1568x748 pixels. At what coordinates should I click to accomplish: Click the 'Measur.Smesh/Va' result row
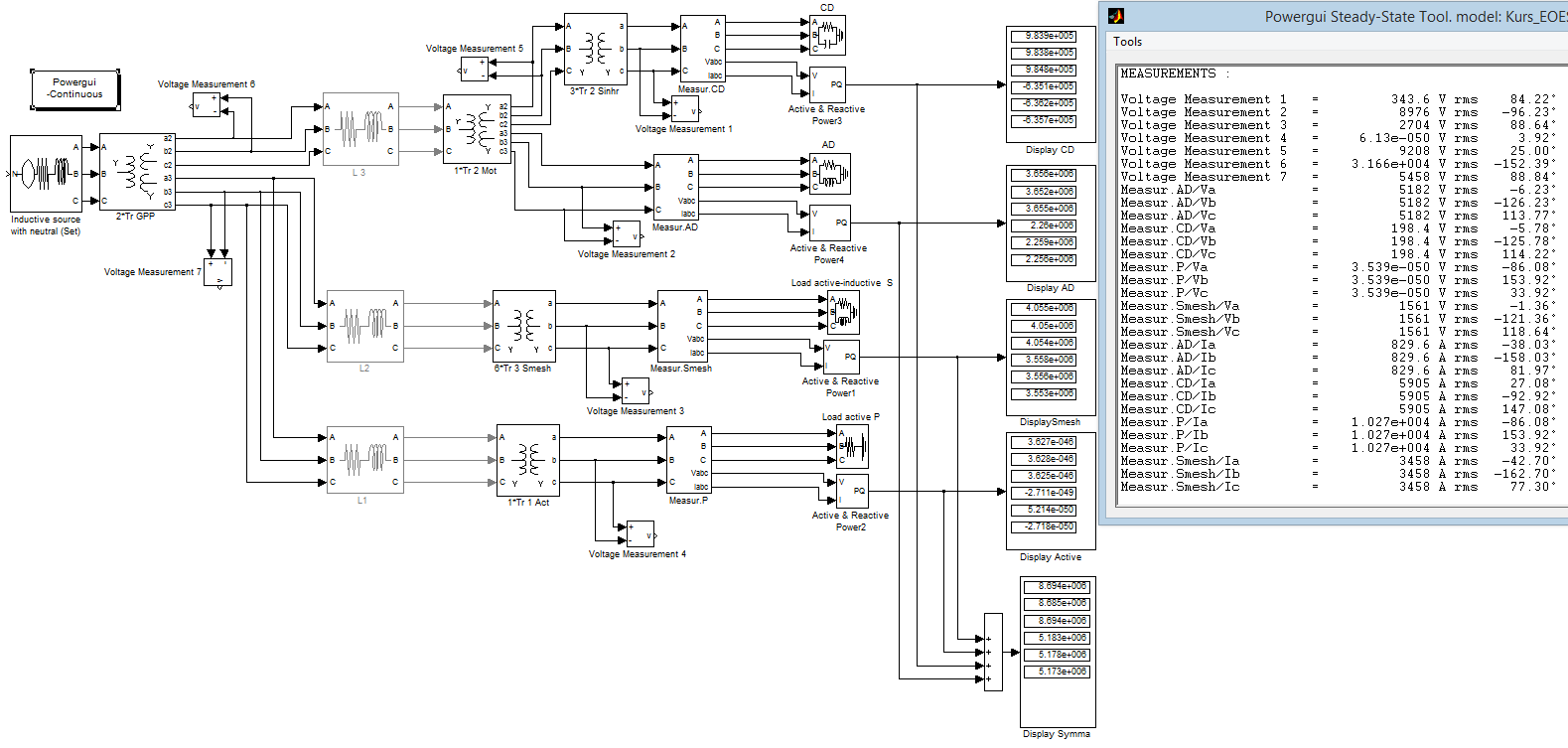[1338, 306]
